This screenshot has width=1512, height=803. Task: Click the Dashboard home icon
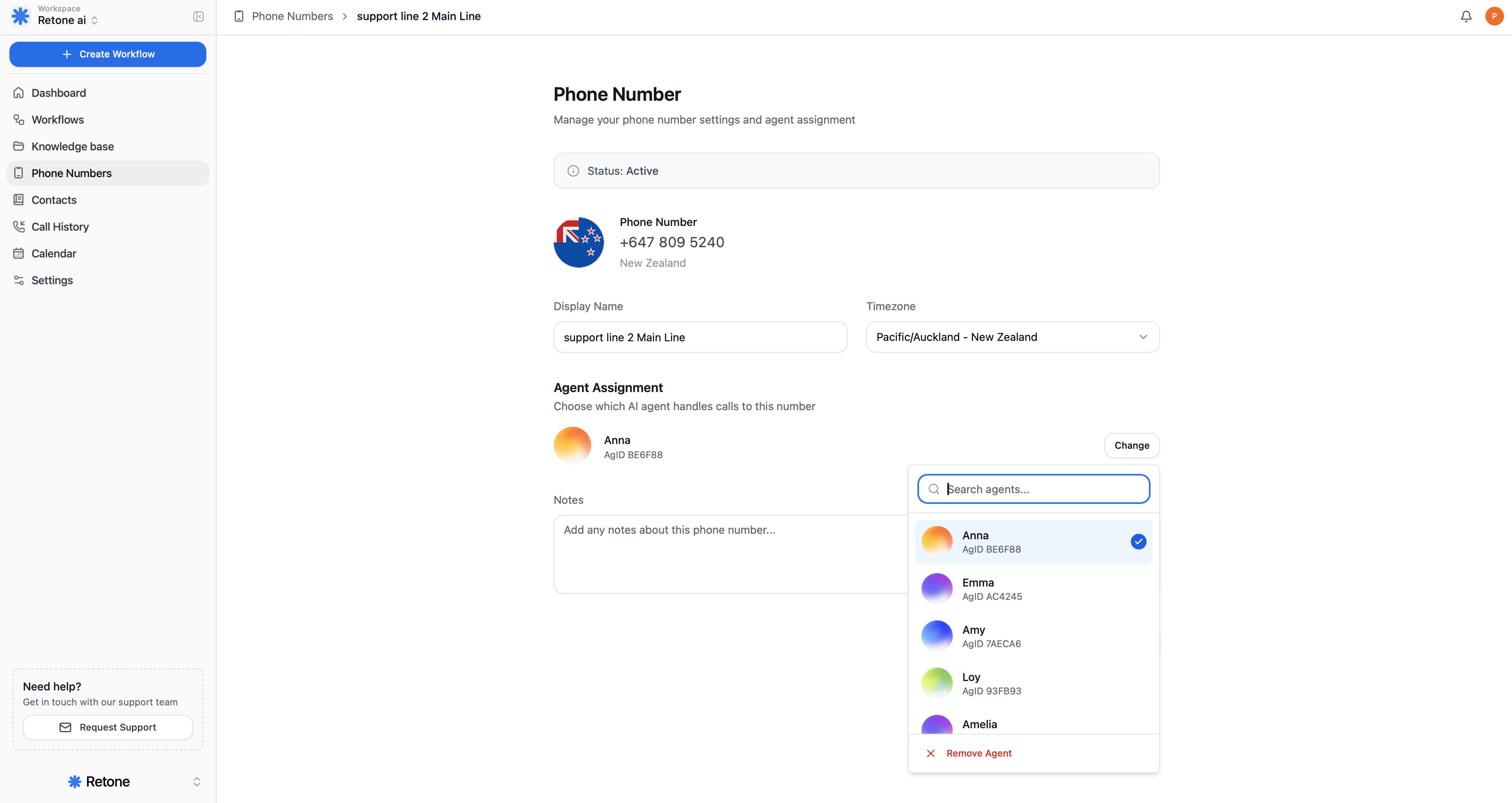point(19,93)
